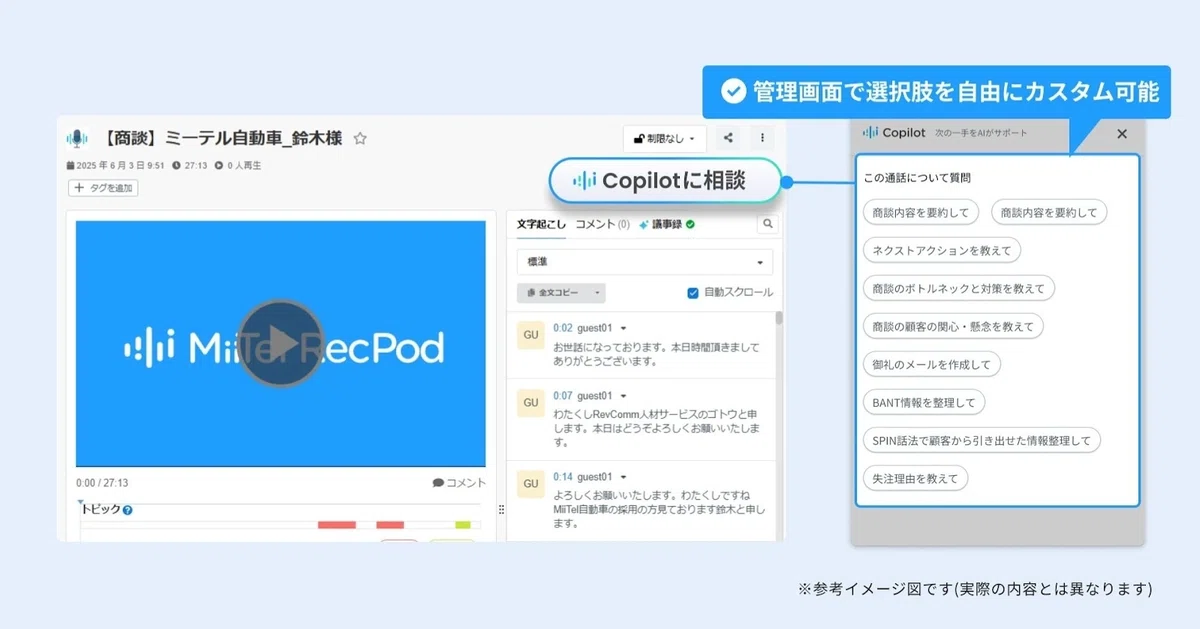Switch to the 文字起こし tab

pyautogui.click(x=541, y=225)
